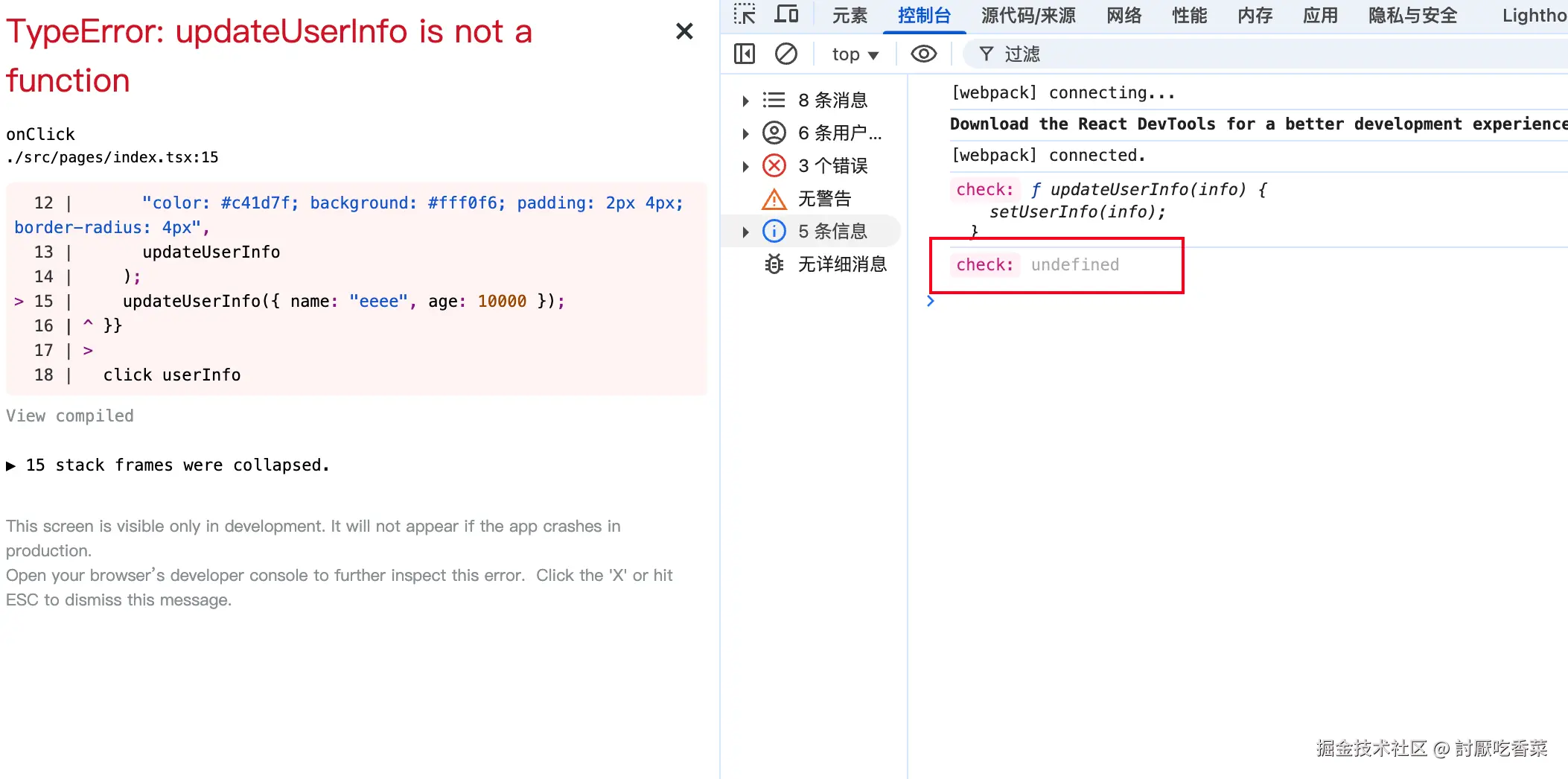The width and height of the screenshot is (1568, 779).
Task: Expand the 3 个错误 group arrow
Action: (x=745, y=166)
